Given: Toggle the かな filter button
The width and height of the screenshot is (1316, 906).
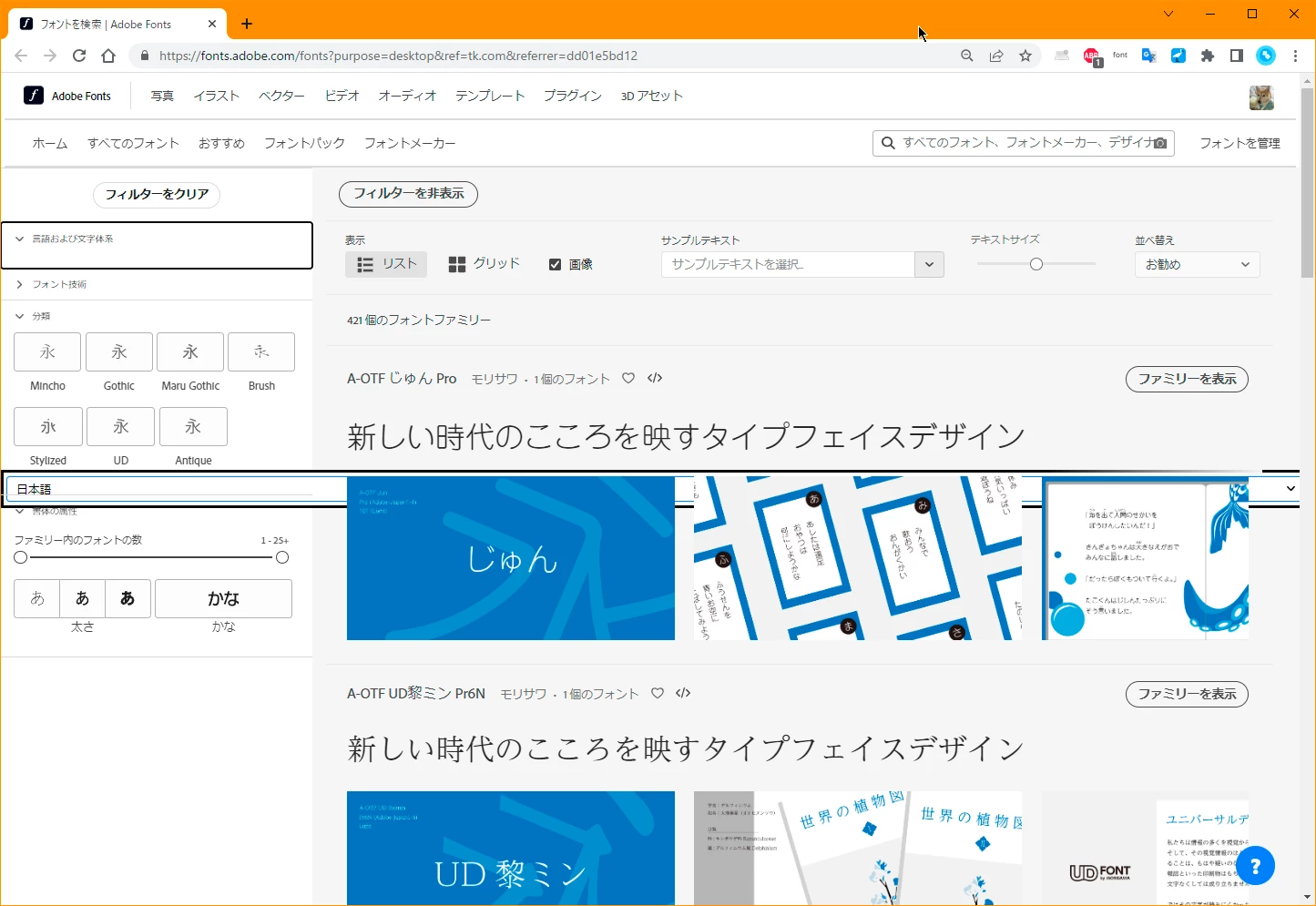Looking at the screenshot, I should (x=223, y=598).
